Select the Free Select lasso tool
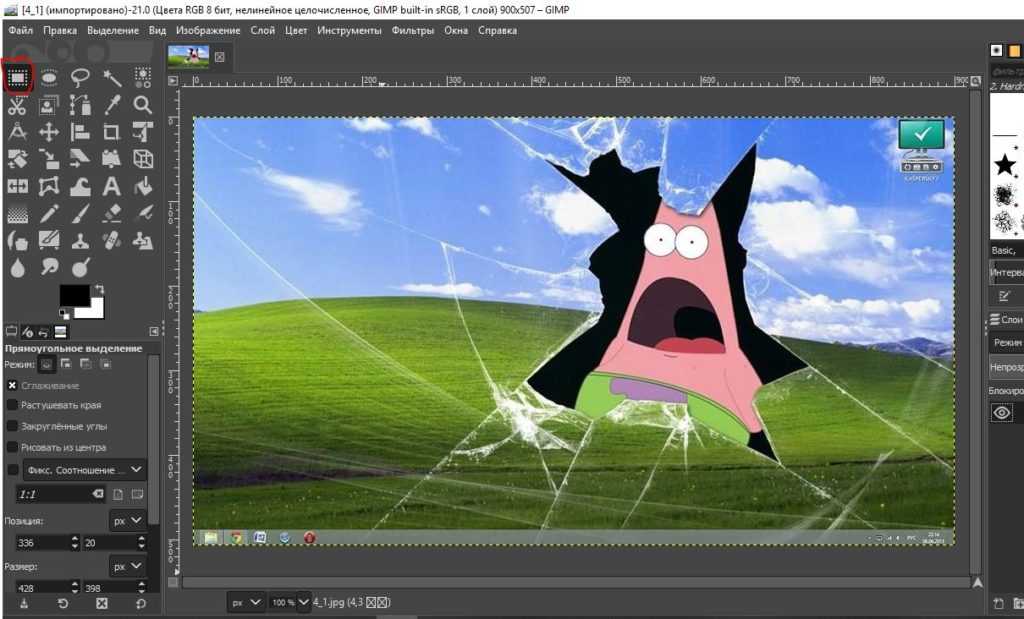The image size is (1024, 619). [80, 78]
